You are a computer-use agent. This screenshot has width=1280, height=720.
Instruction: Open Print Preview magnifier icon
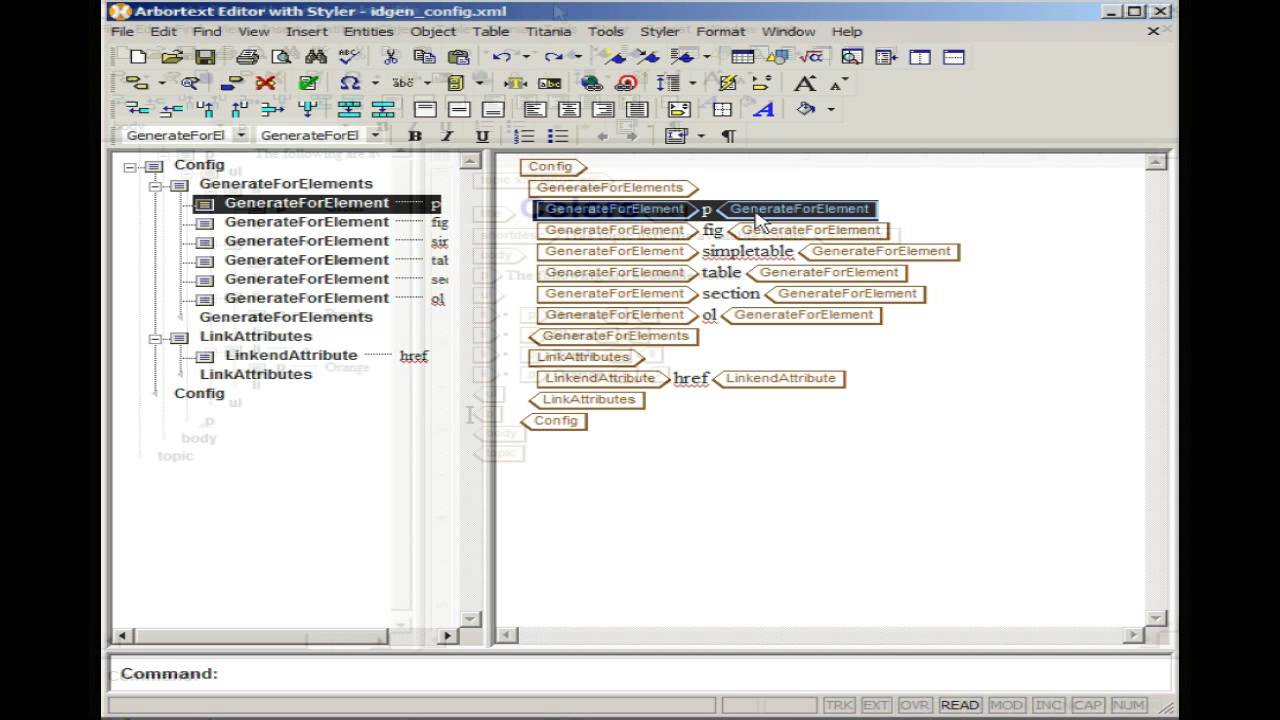click(x=281, y=57)
